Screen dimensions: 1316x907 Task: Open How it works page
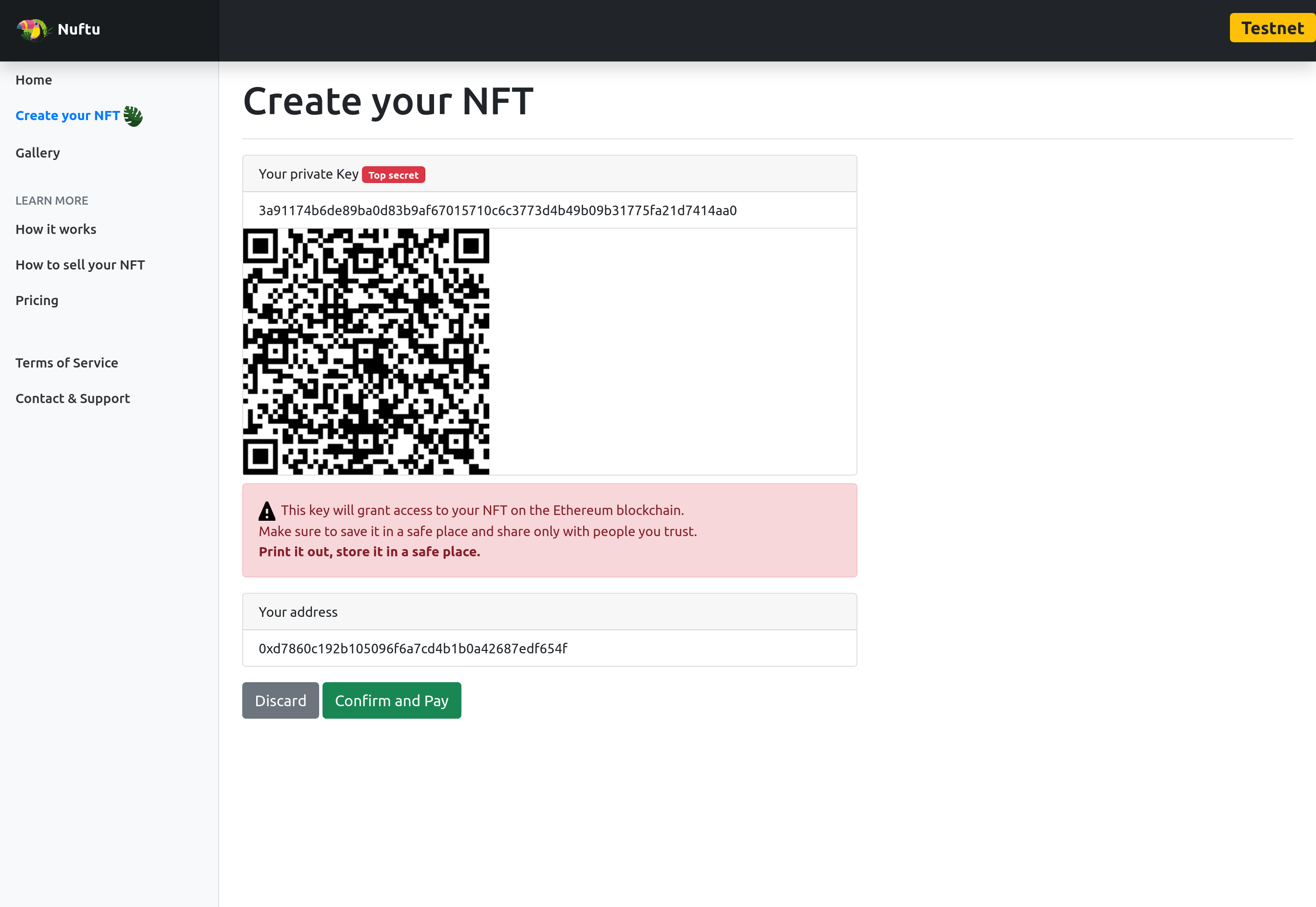[x=56, y=230]
